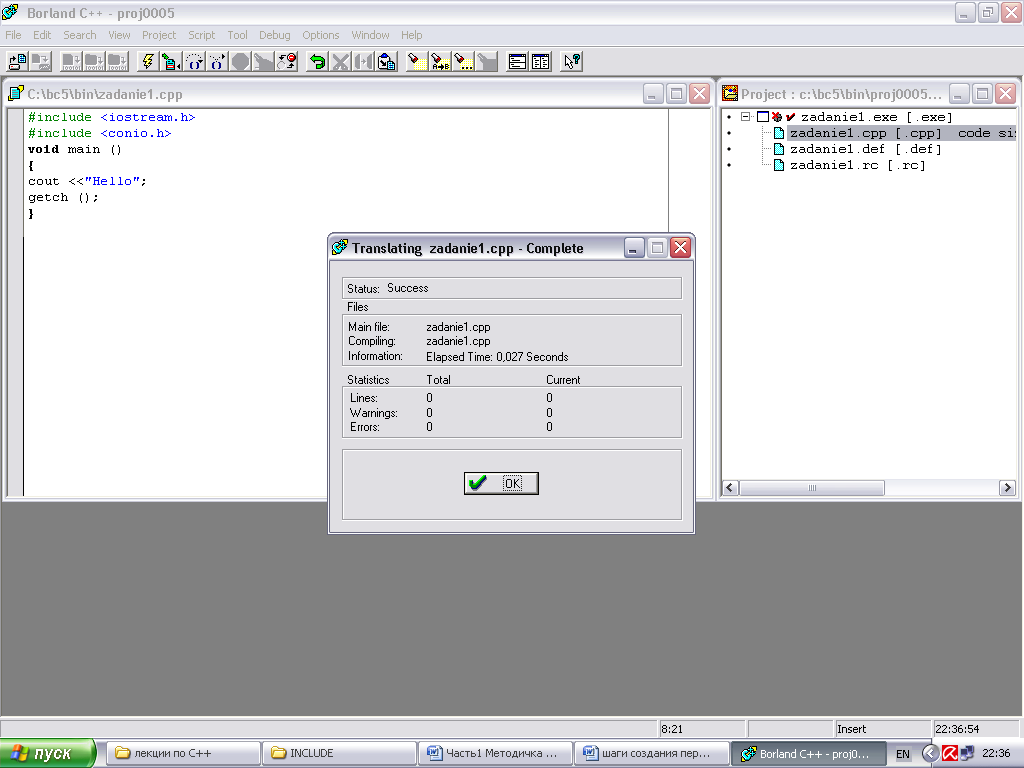
Task: Click the Toggle Breakpoint icon
Action: (x=287, y=61)
